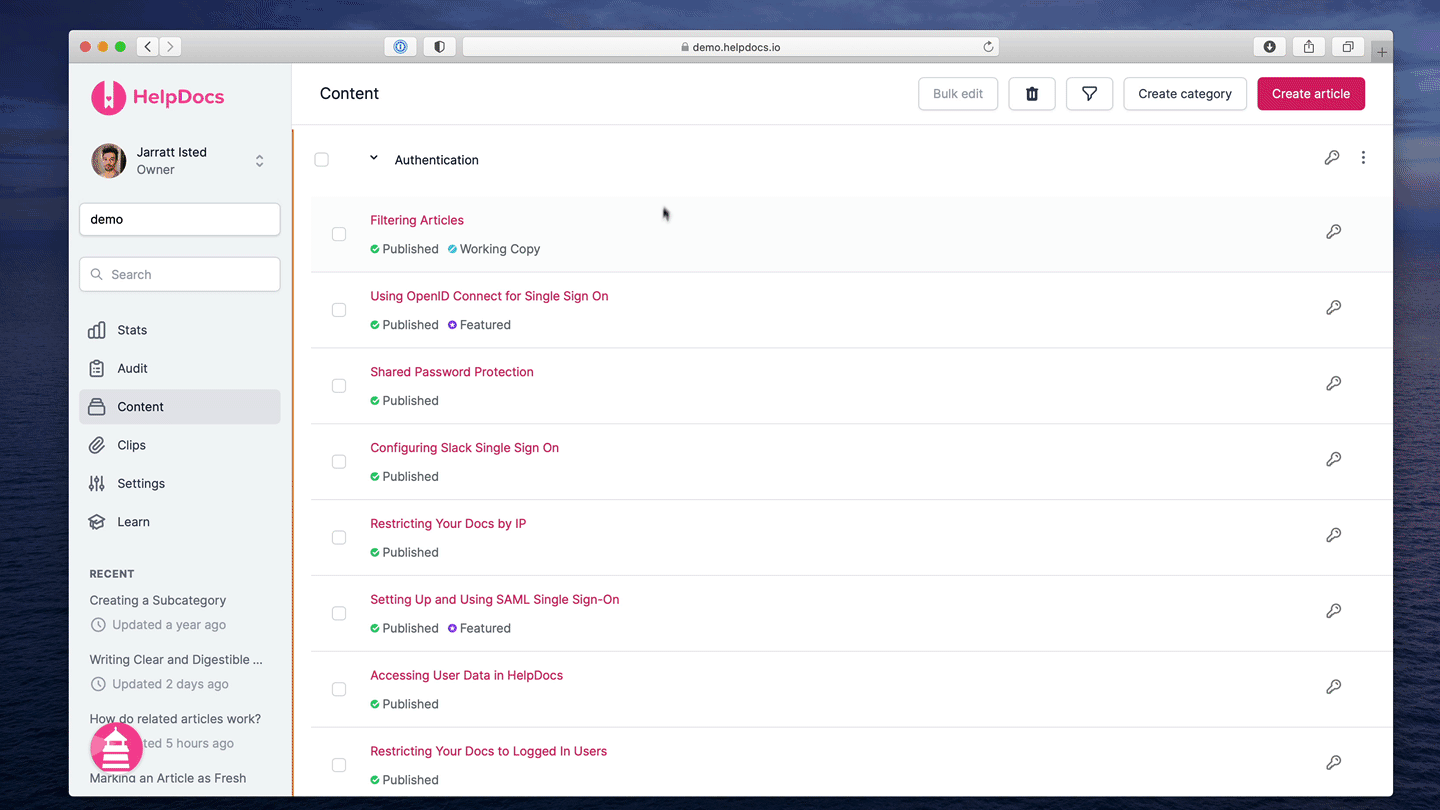
Task: Open the Filtering Articles article
Action: (x=417, y=220)
